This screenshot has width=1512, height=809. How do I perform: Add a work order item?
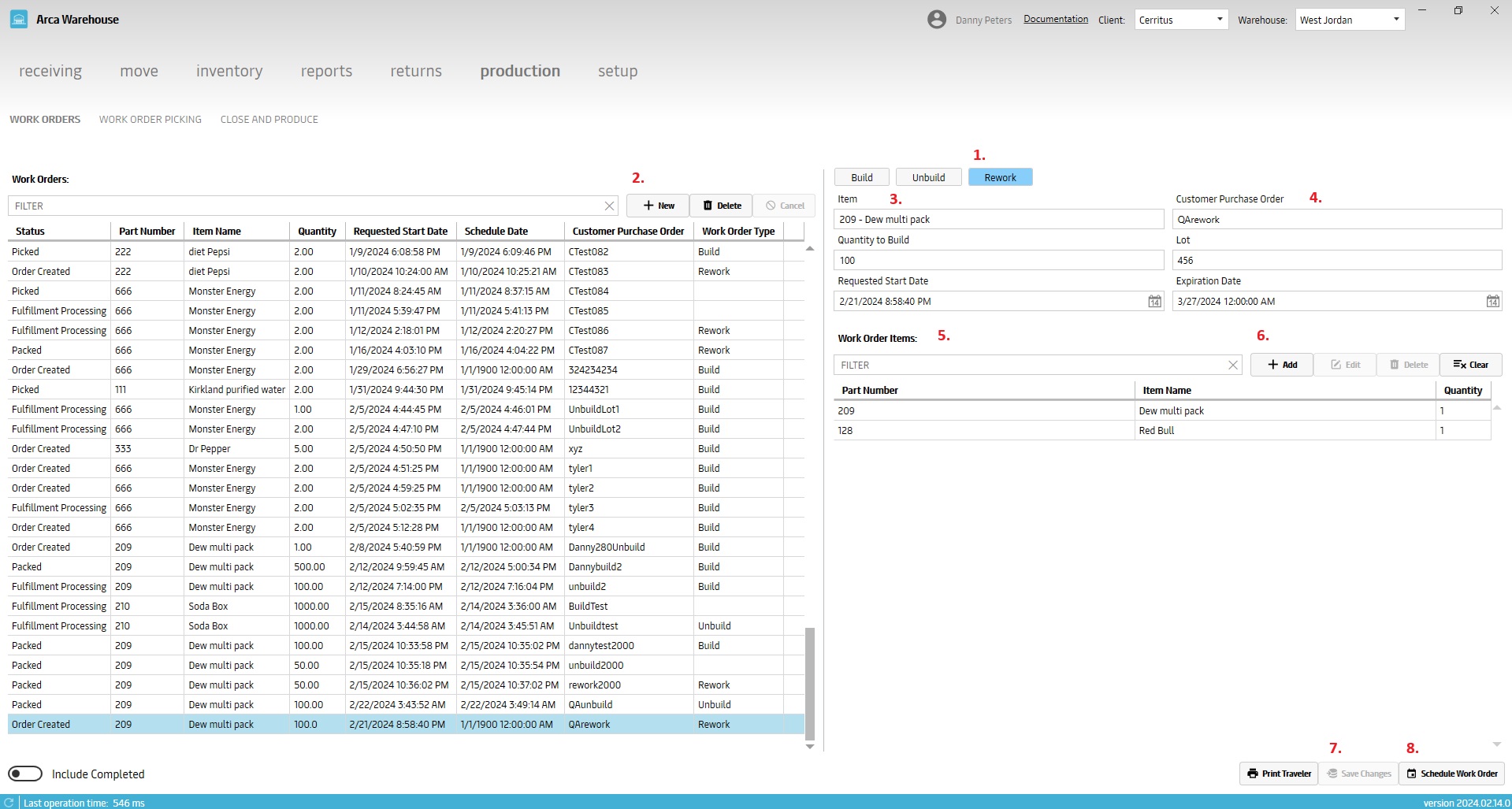point(1282,365)
